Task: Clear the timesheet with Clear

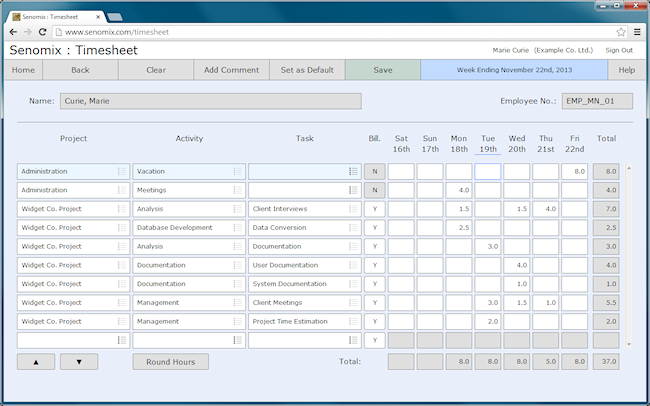Action: pyautogui.click(x=156, y=70)
